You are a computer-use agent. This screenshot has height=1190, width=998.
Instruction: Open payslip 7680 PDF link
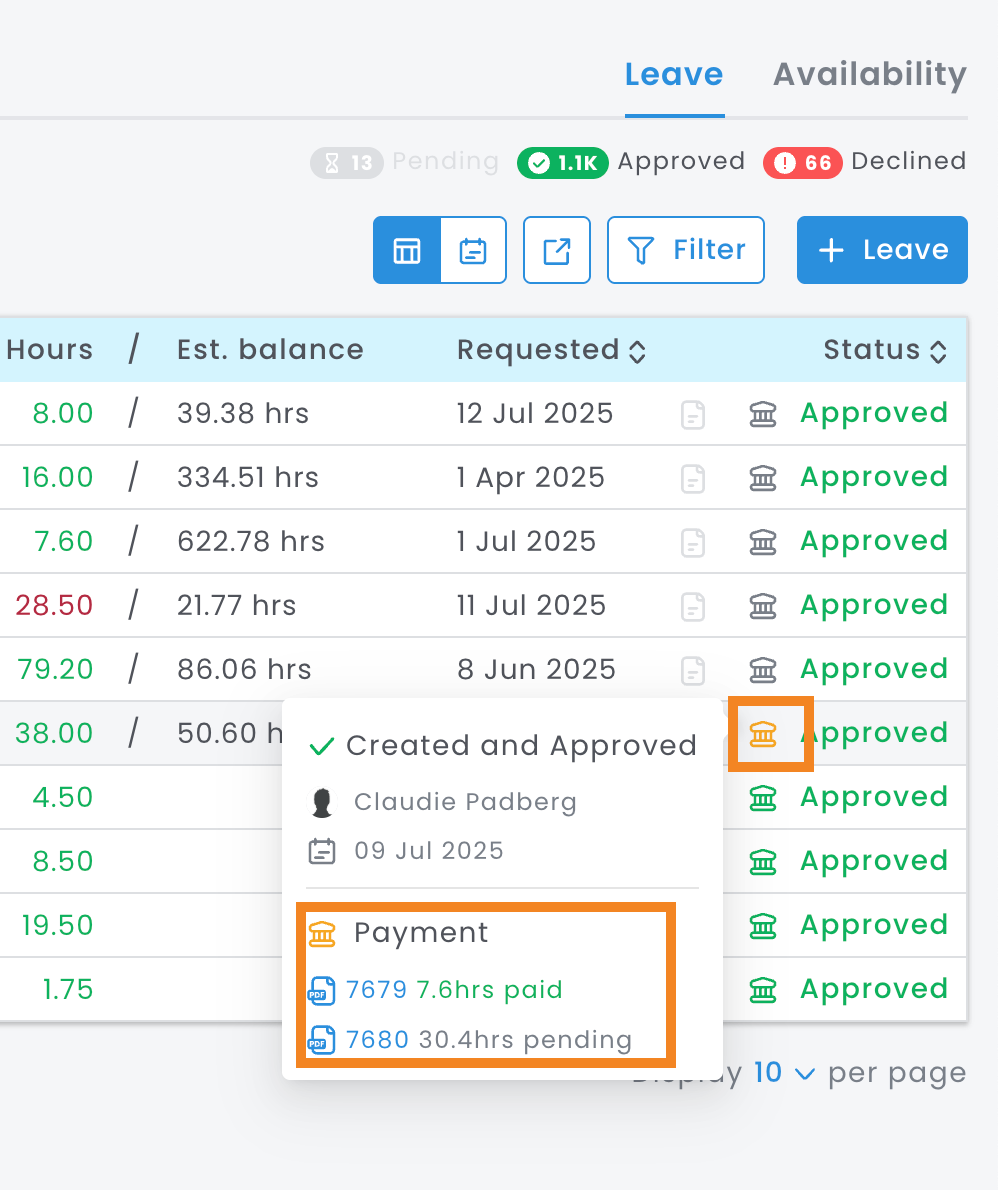[x=376, y=1040]
